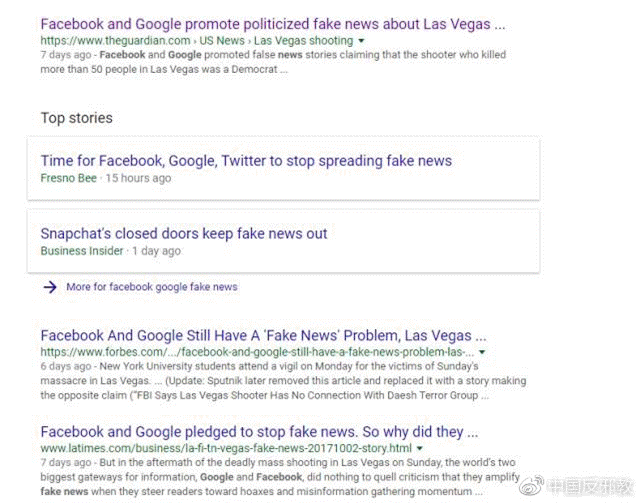Image resolution: width=640 pixels, height=504 pixels.
Task: Click the Weibo logo watermark icon
Action: click(531, 485)
